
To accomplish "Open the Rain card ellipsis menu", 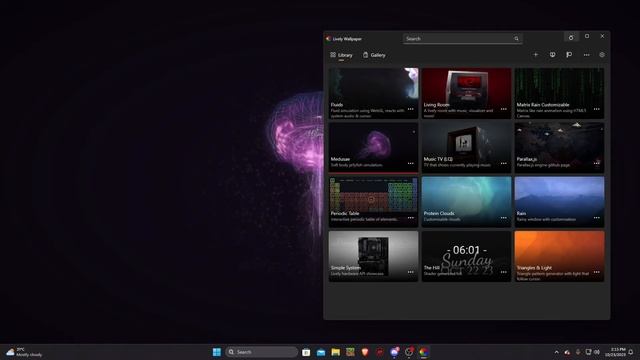I will (597, 218).
